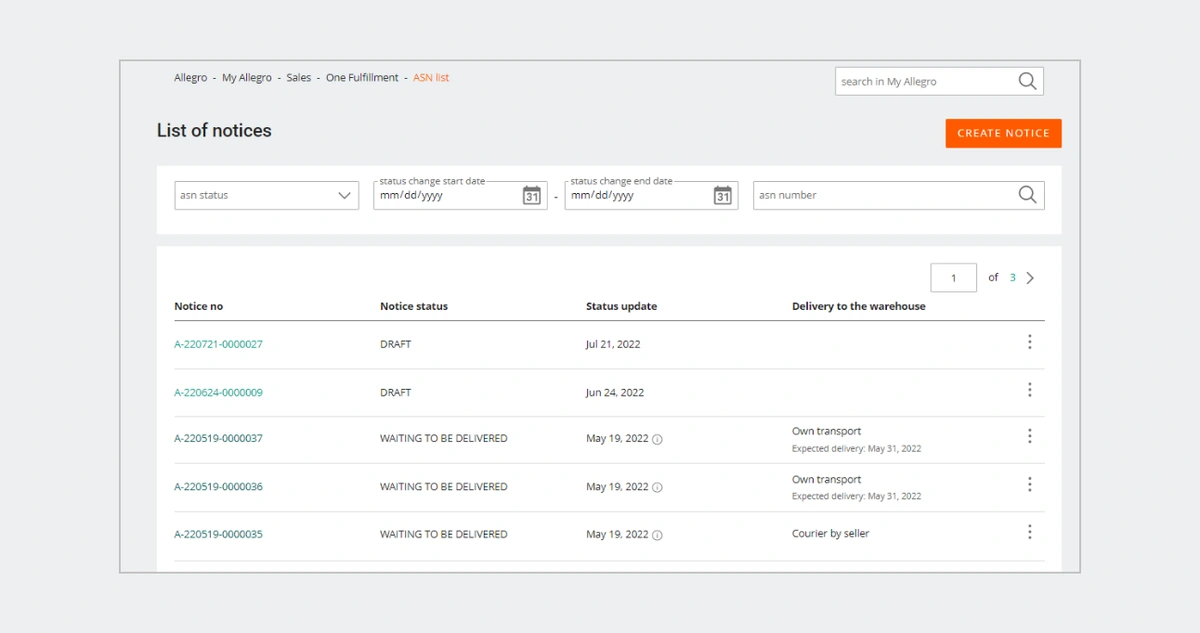Open notice A-220519-0000037 link
Screen dimensions: 1200x633
pos(218,439)
